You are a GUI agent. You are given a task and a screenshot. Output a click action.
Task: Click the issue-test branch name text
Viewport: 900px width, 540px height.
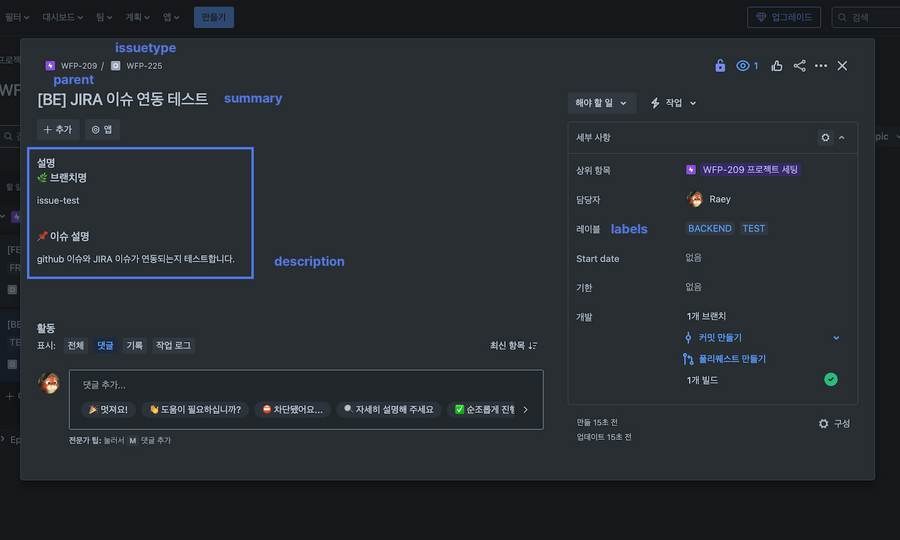pos(58,200)
